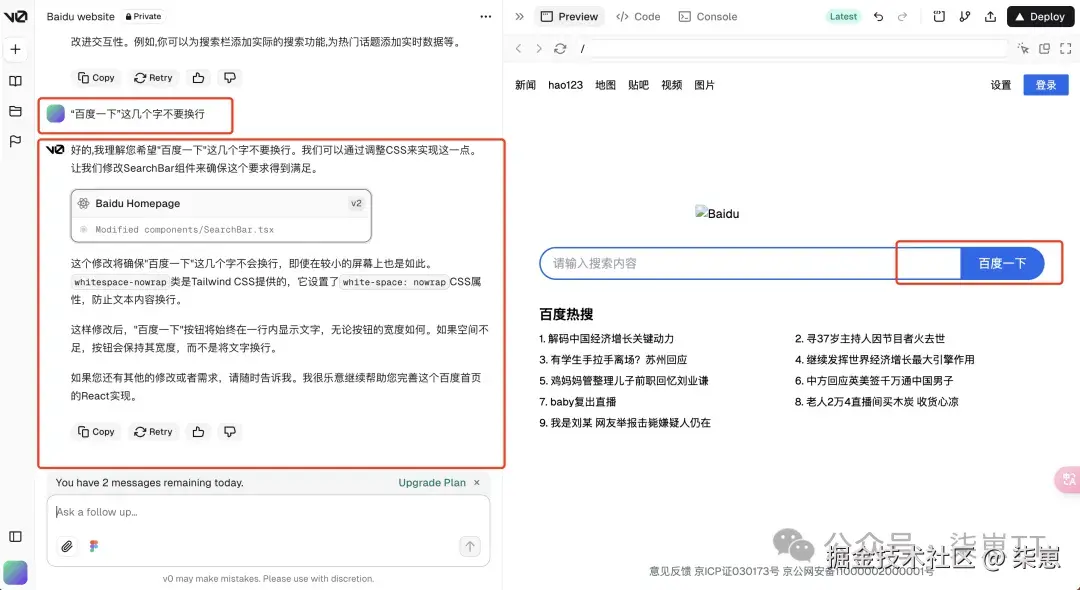Viewport: 1080px width, 590px height.
Task: Click the broken Baidu logo image
Action: (717, 213)
